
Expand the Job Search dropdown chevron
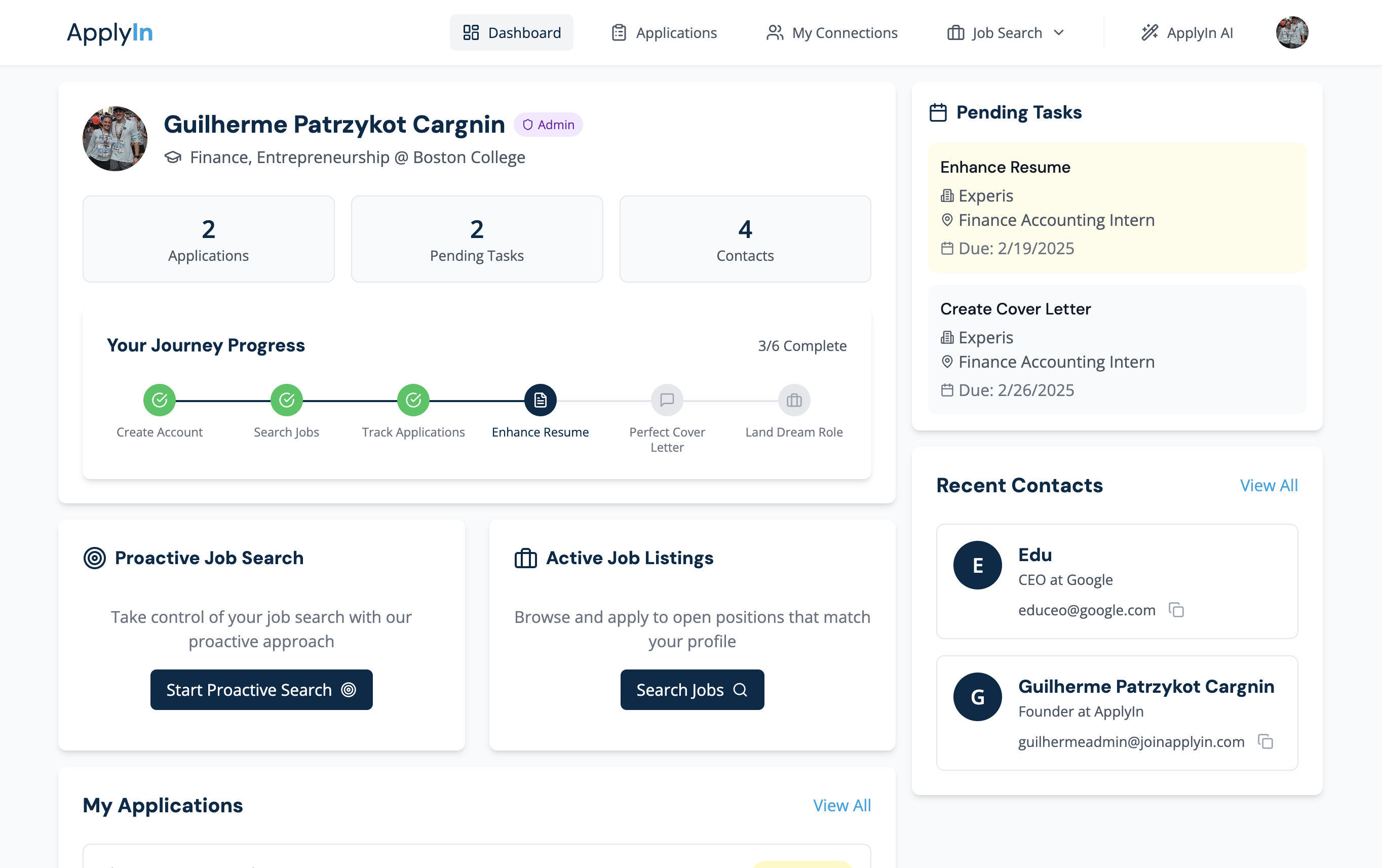pyautogui.click(x=1059, y=33)
